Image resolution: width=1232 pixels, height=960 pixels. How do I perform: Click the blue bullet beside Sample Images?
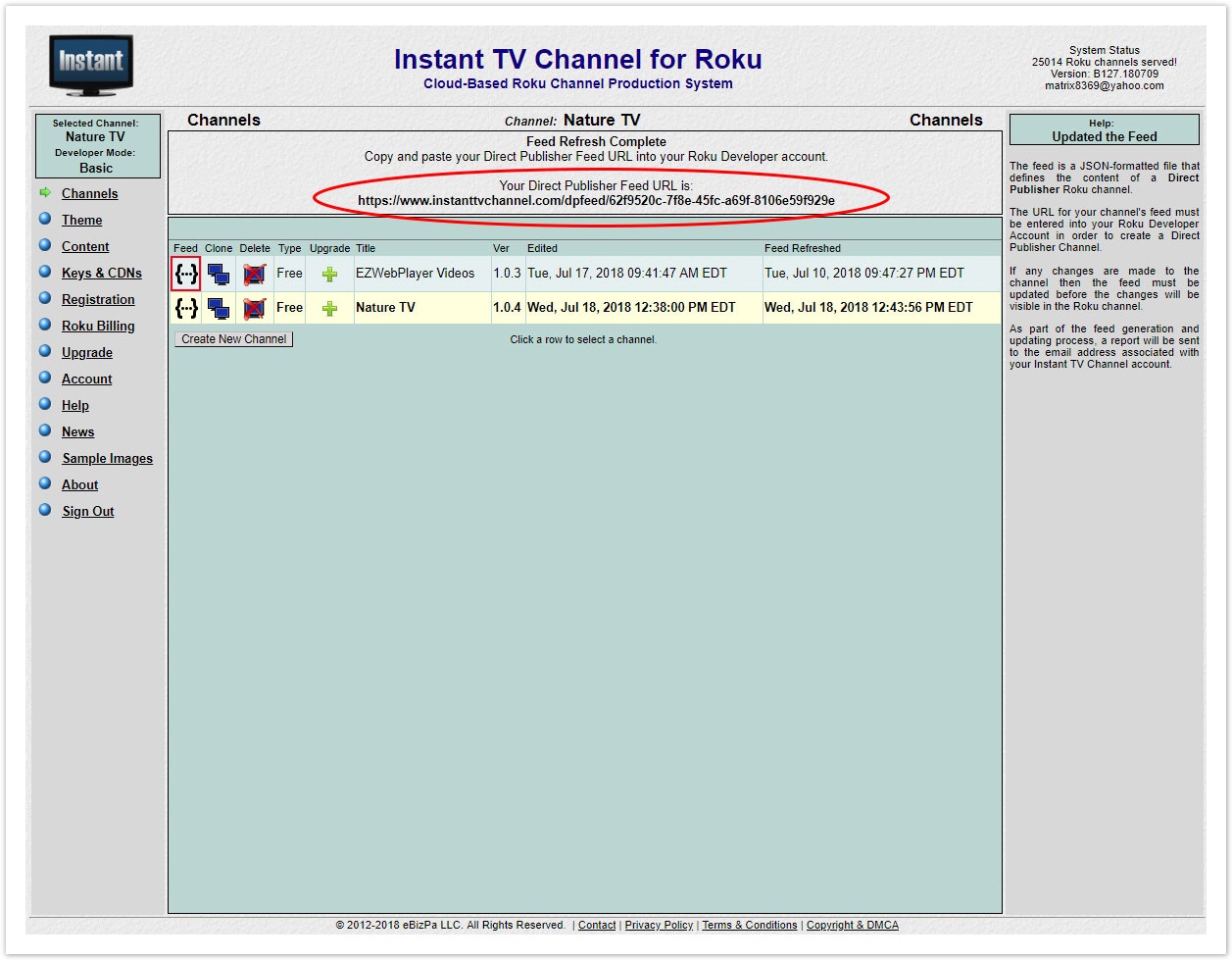click(45, 457)
